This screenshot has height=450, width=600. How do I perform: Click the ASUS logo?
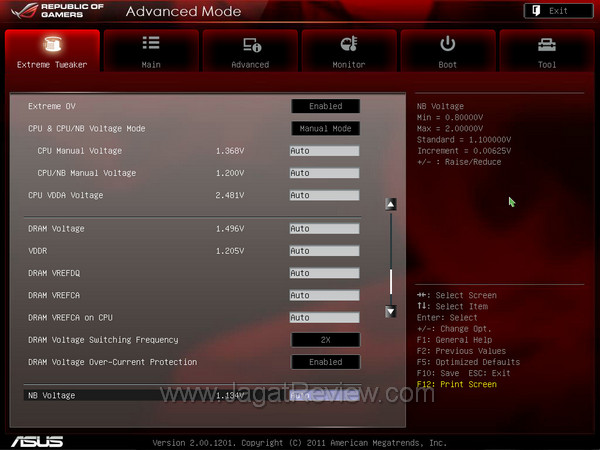pos(37,442)
